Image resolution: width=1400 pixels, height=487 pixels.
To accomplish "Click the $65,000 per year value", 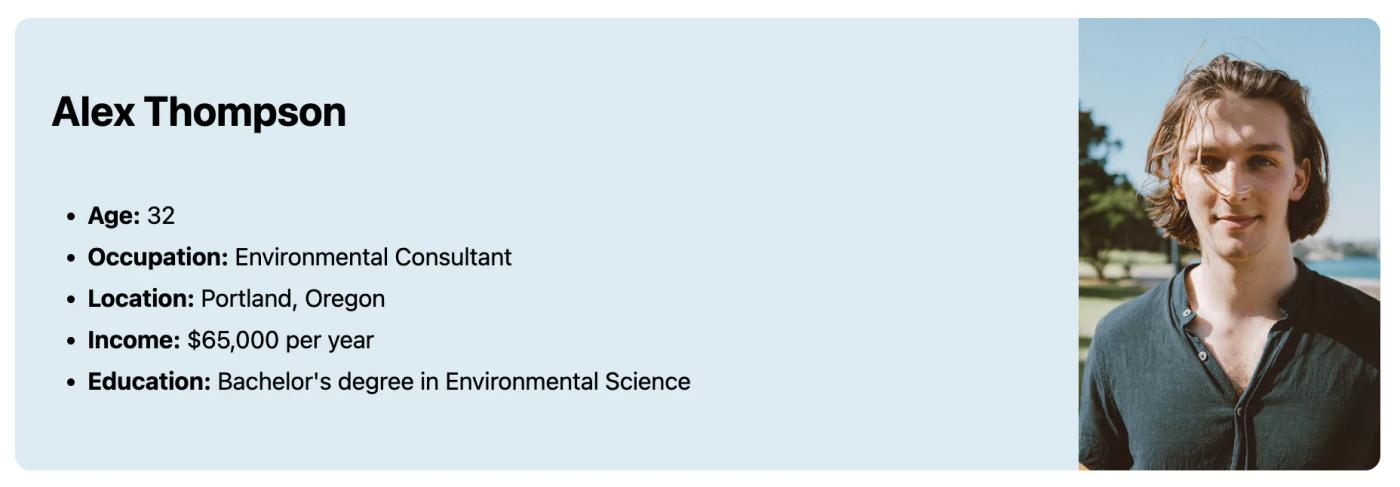I will click(281, 340).
